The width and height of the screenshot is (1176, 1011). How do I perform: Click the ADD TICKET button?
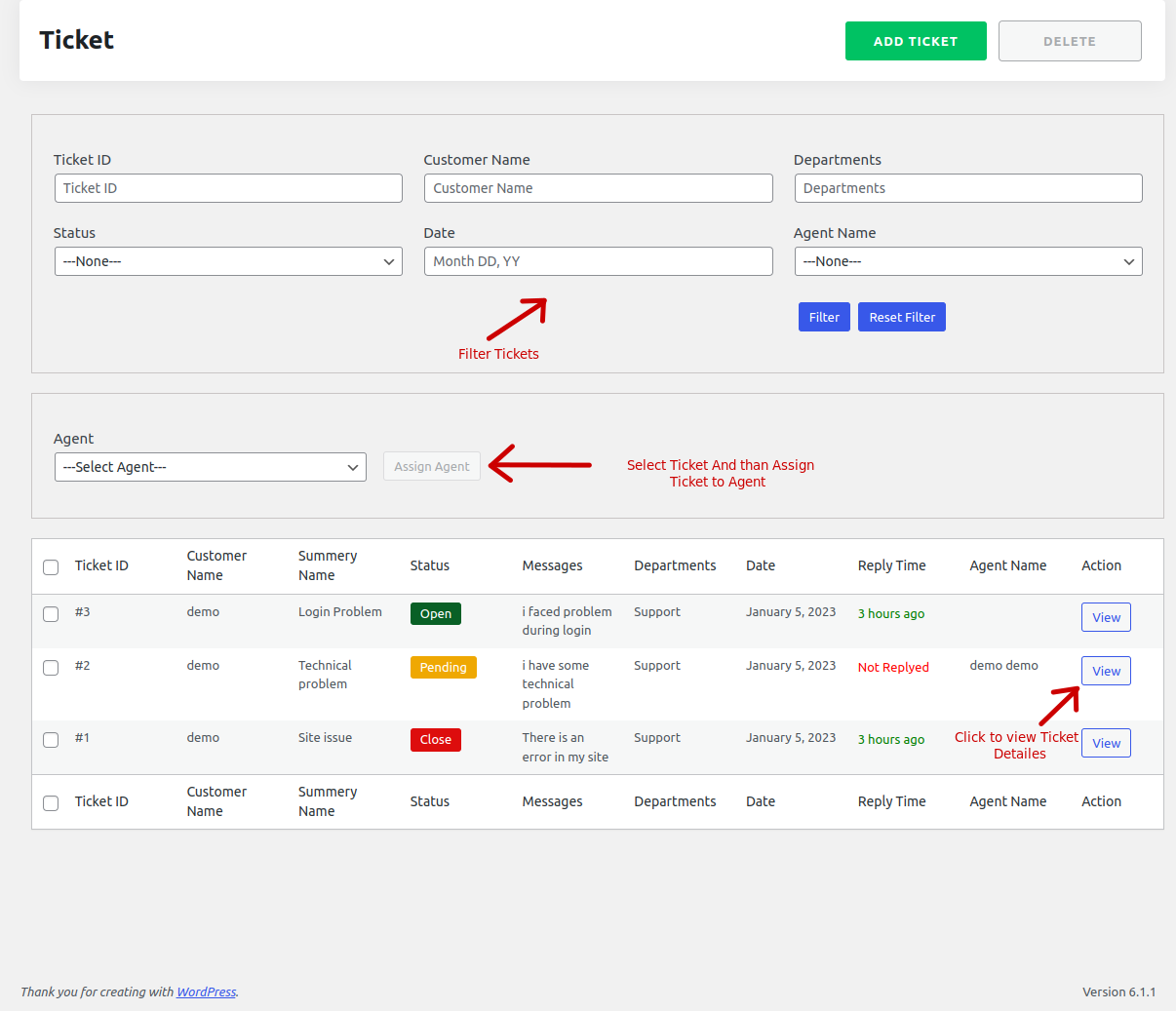pyautogui.click(x=916, y=41)
